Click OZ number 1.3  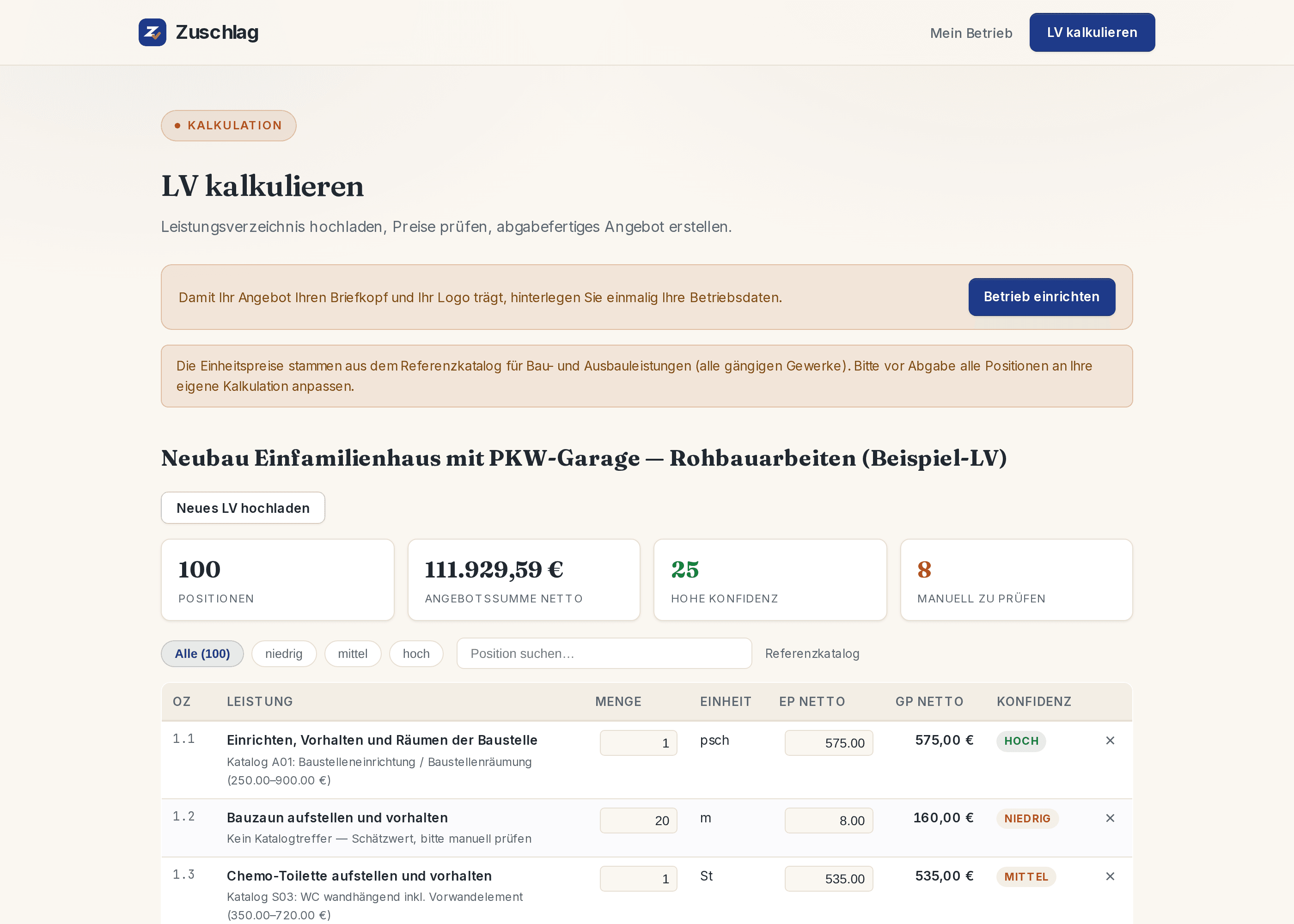point(183,875)
